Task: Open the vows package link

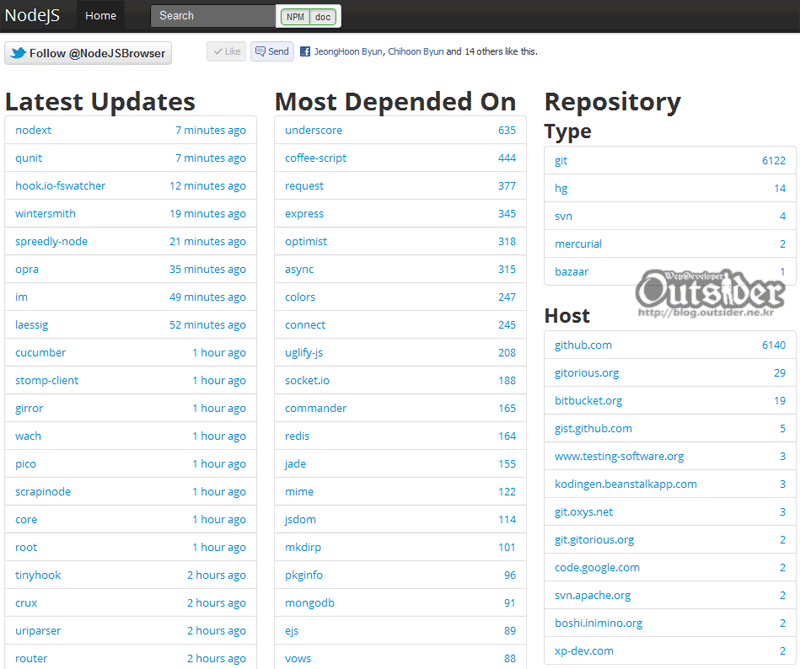Action: click(x=298, y=659)
